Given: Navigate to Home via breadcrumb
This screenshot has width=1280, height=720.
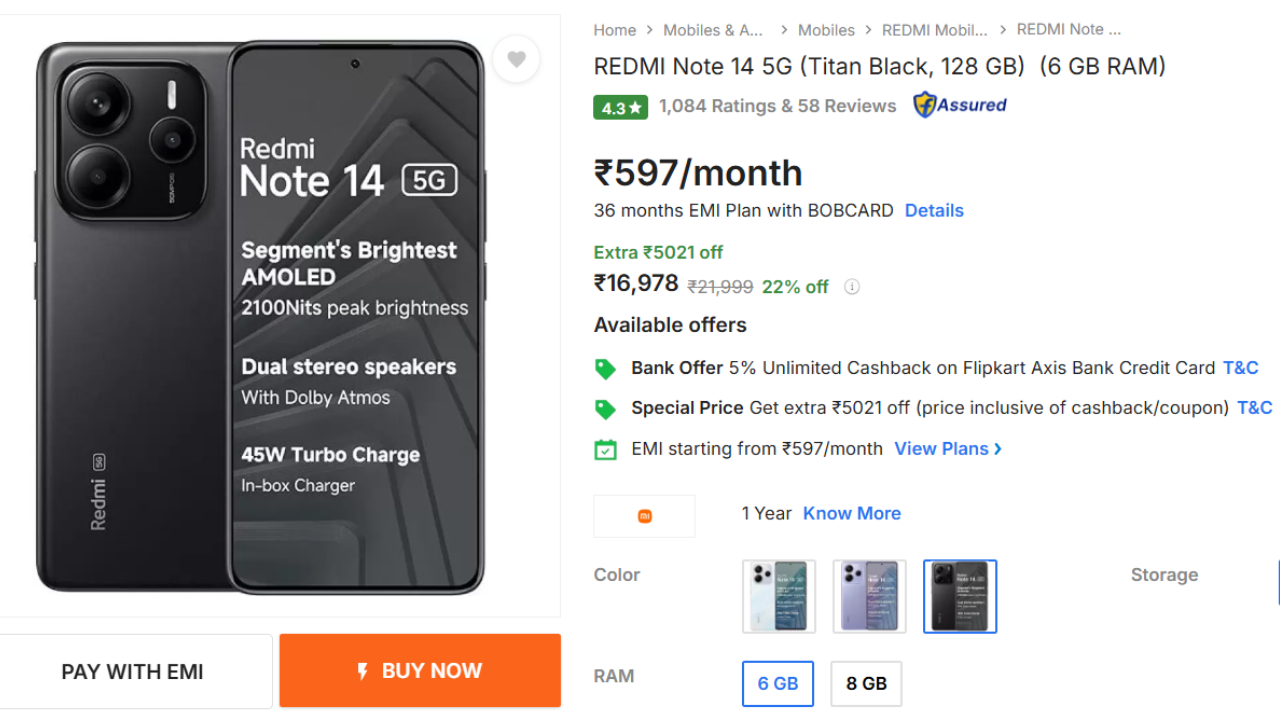Looking at the screenshot, I should click(614, 30).
